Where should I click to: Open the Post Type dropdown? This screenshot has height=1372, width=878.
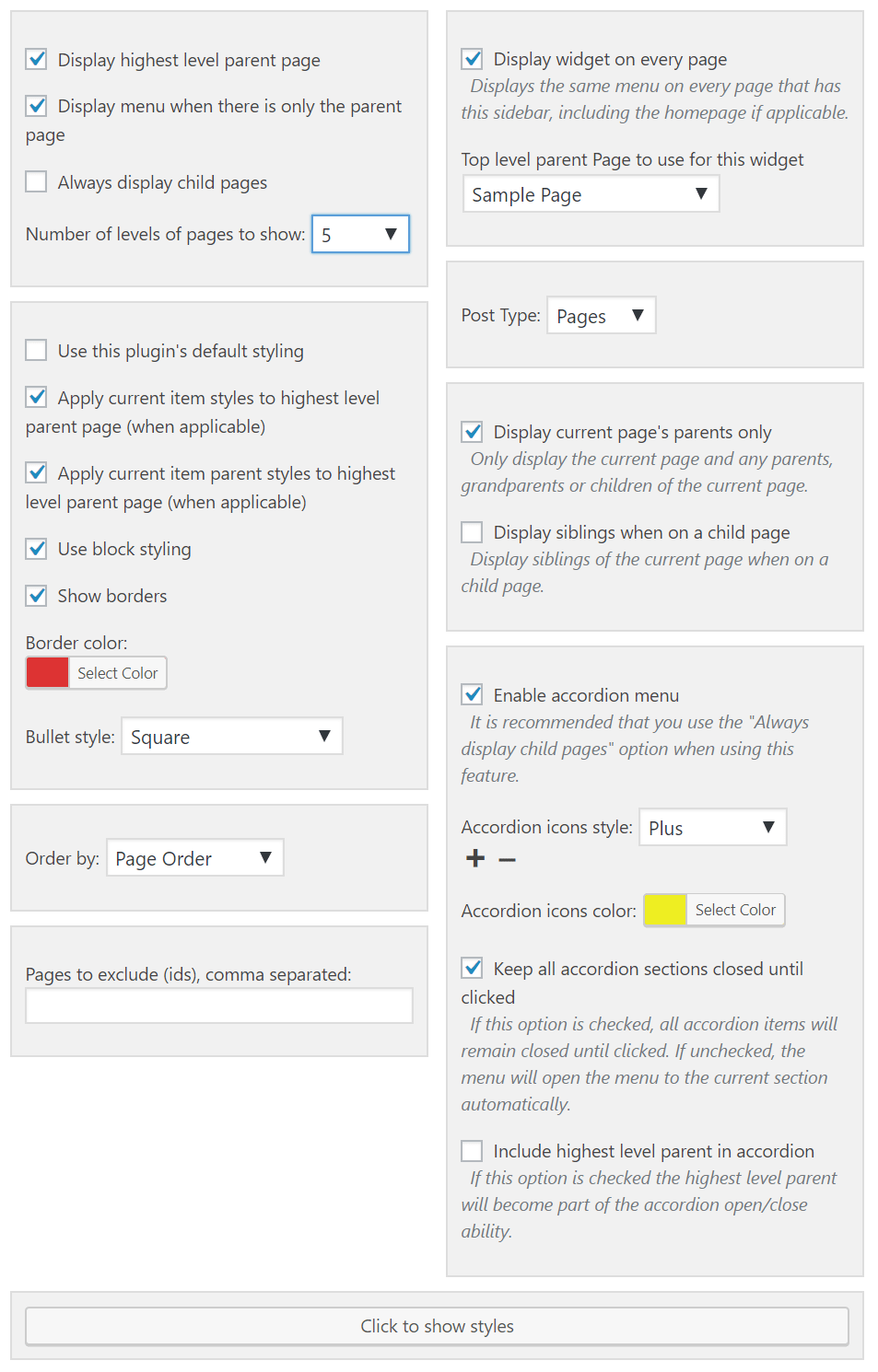coord(601,315)
